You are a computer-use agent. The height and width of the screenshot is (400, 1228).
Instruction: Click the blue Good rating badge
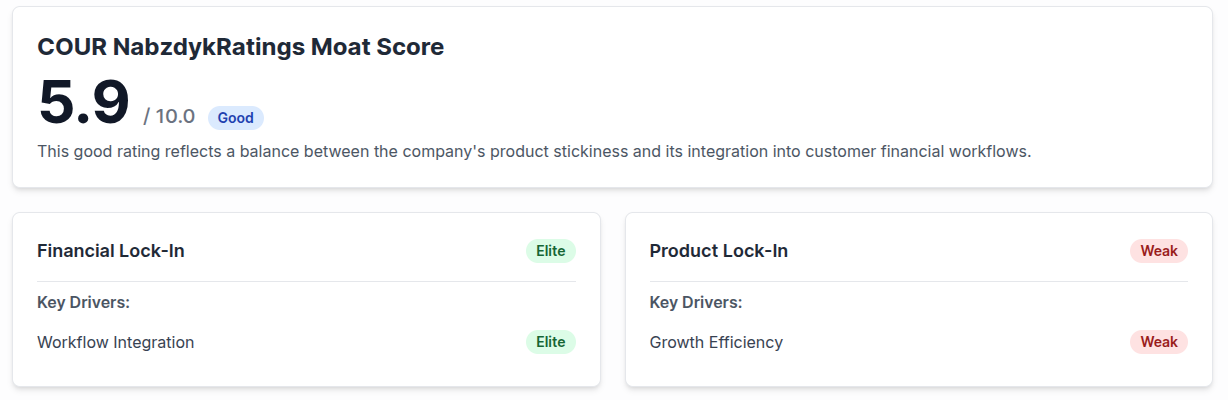(235, 118)
